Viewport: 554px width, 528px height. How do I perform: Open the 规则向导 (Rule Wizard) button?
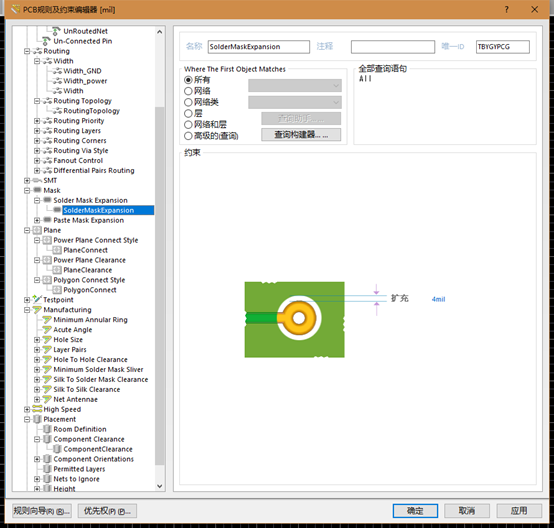click(42, 511)
